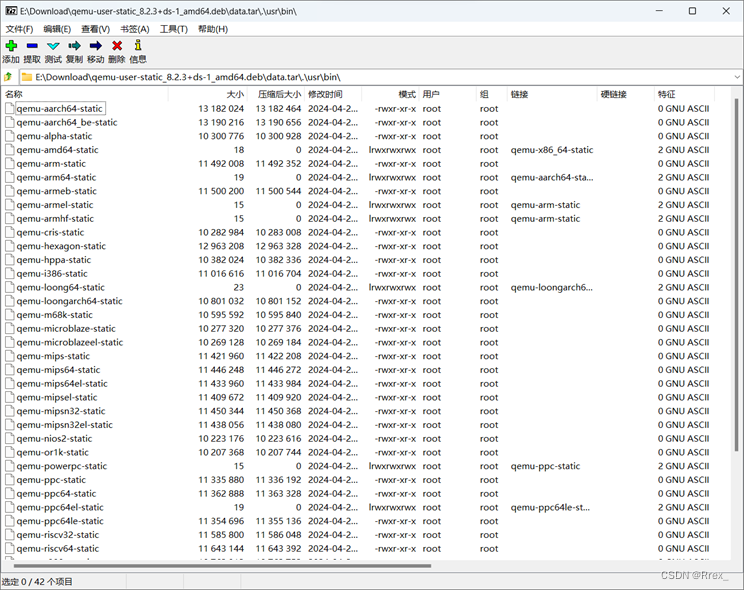Click file icon of qemu-i386-static

tap(9, 274)
